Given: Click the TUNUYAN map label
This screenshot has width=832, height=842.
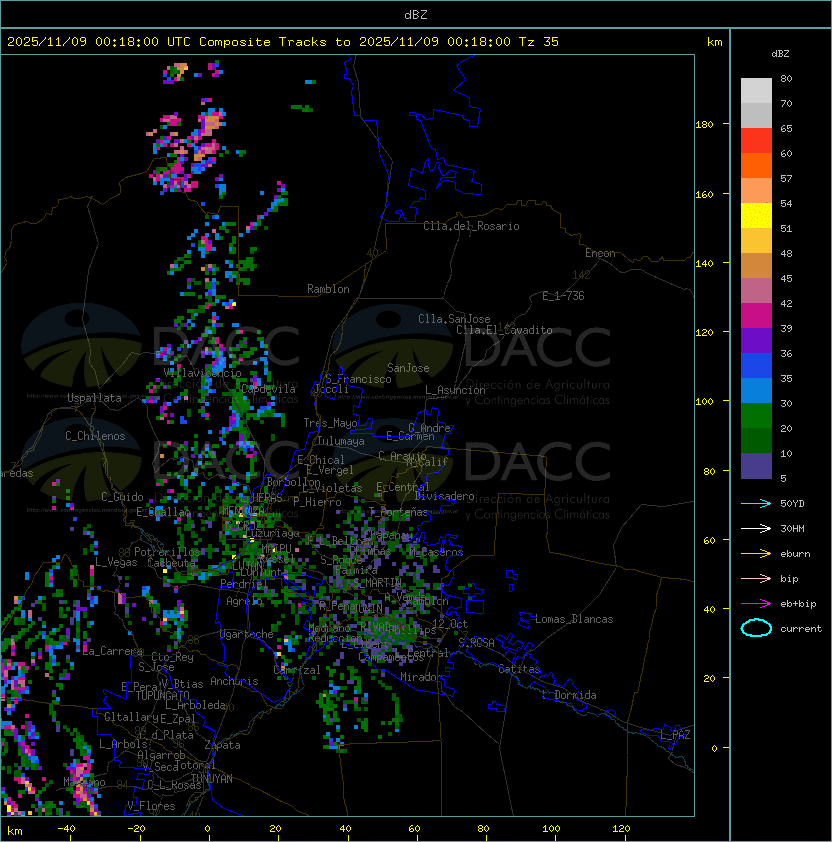Looking at the screenshot, I should click(212, 779).
